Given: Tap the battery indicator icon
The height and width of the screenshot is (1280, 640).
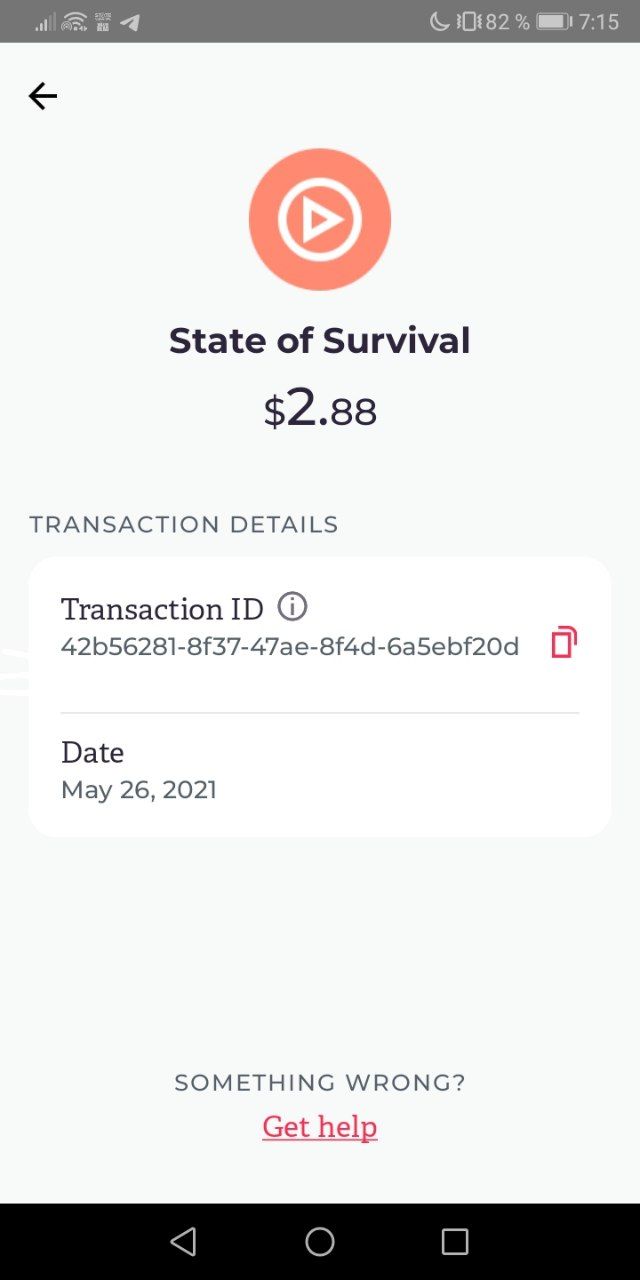Looking at the screenshot, I should coord(553,21).
